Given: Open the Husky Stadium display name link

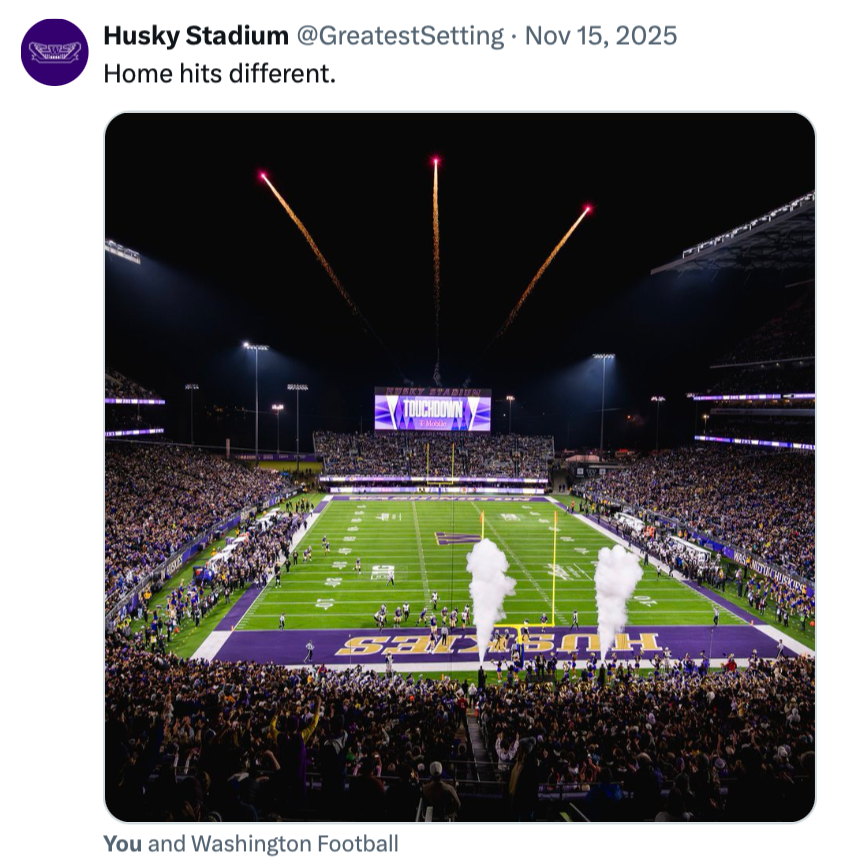Looking at the screenshot, I should click(x=196, y=37).
